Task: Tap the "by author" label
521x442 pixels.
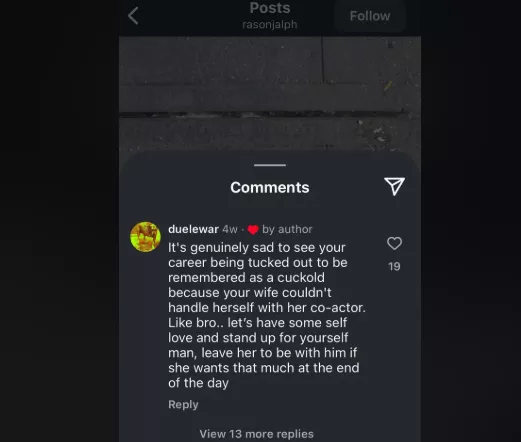Action: (287, 229)
